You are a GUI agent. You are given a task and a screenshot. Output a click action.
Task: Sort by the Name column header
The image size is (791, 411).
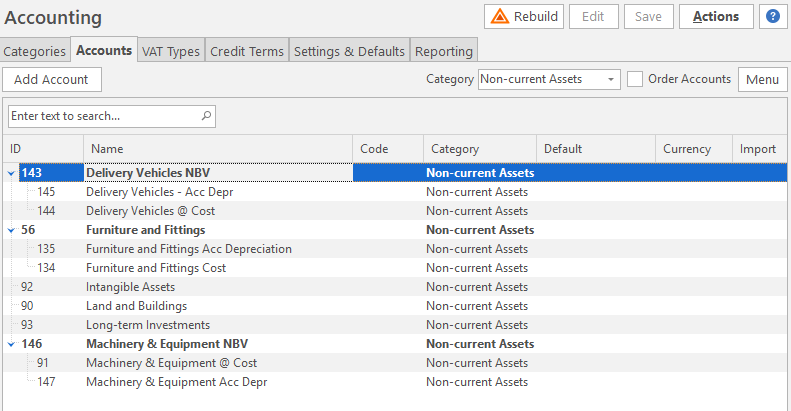pos(218,149)
